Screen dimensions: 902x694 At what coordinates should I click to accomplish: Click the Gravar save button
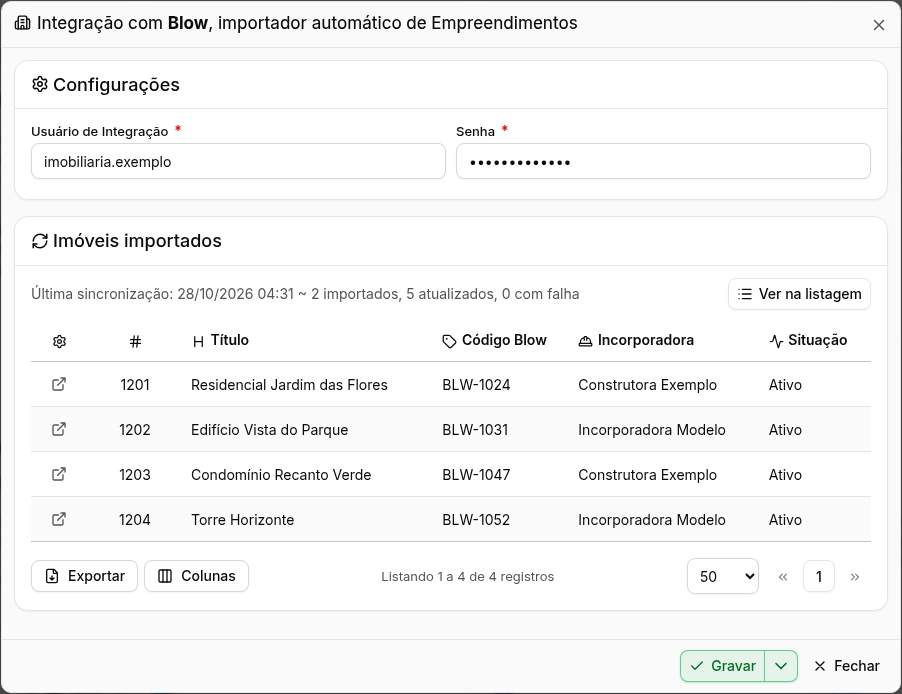723,666
